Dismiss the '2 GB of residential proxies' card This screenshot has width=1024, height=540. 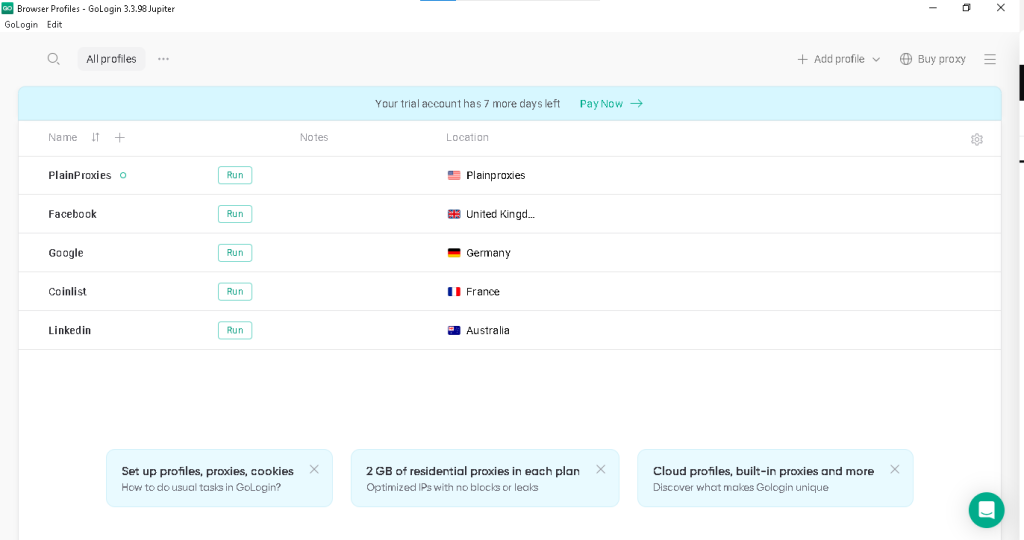pyautogui.click(x=601, y=469)
